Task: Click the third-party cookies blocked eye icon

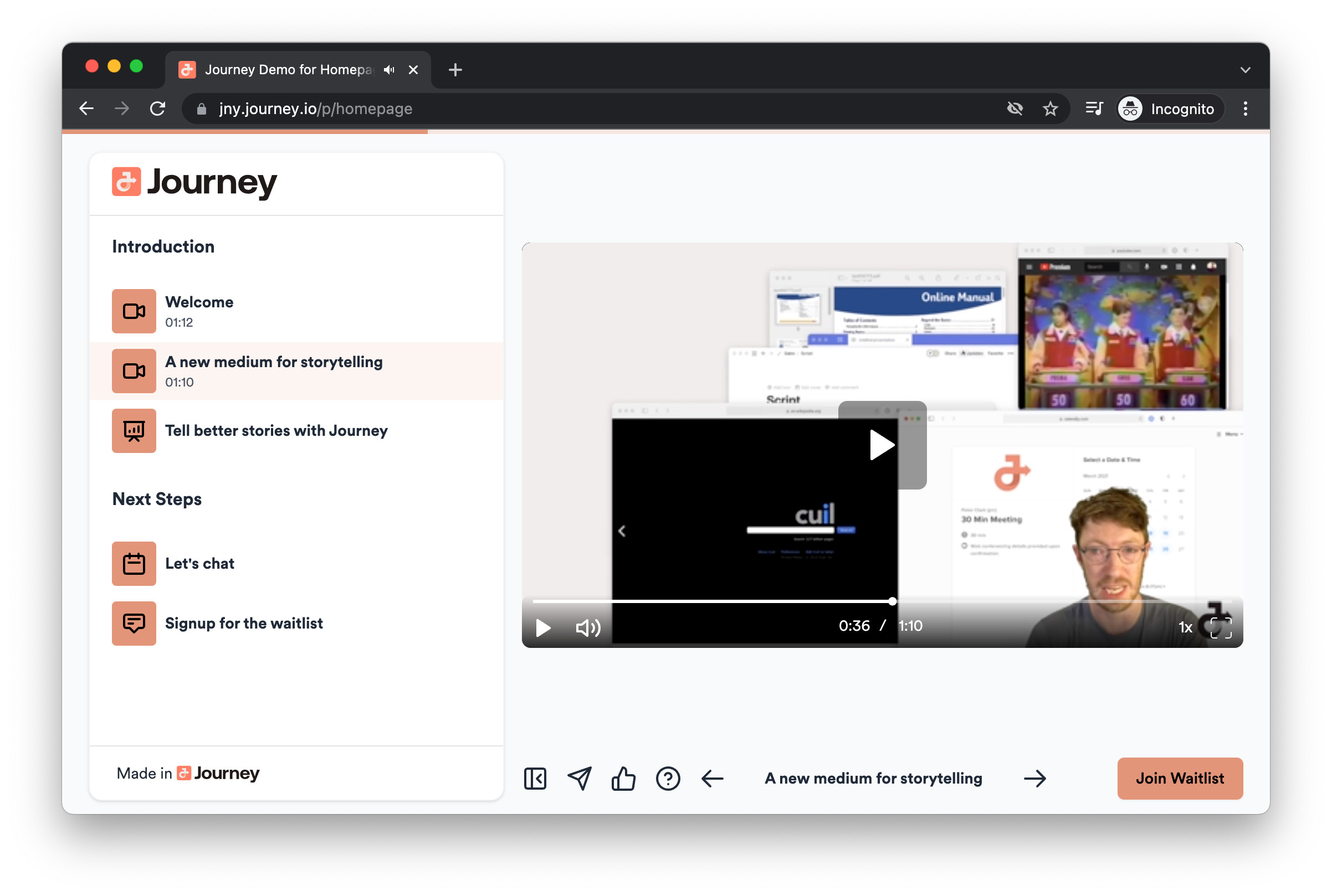Action: click(1014, 109)
